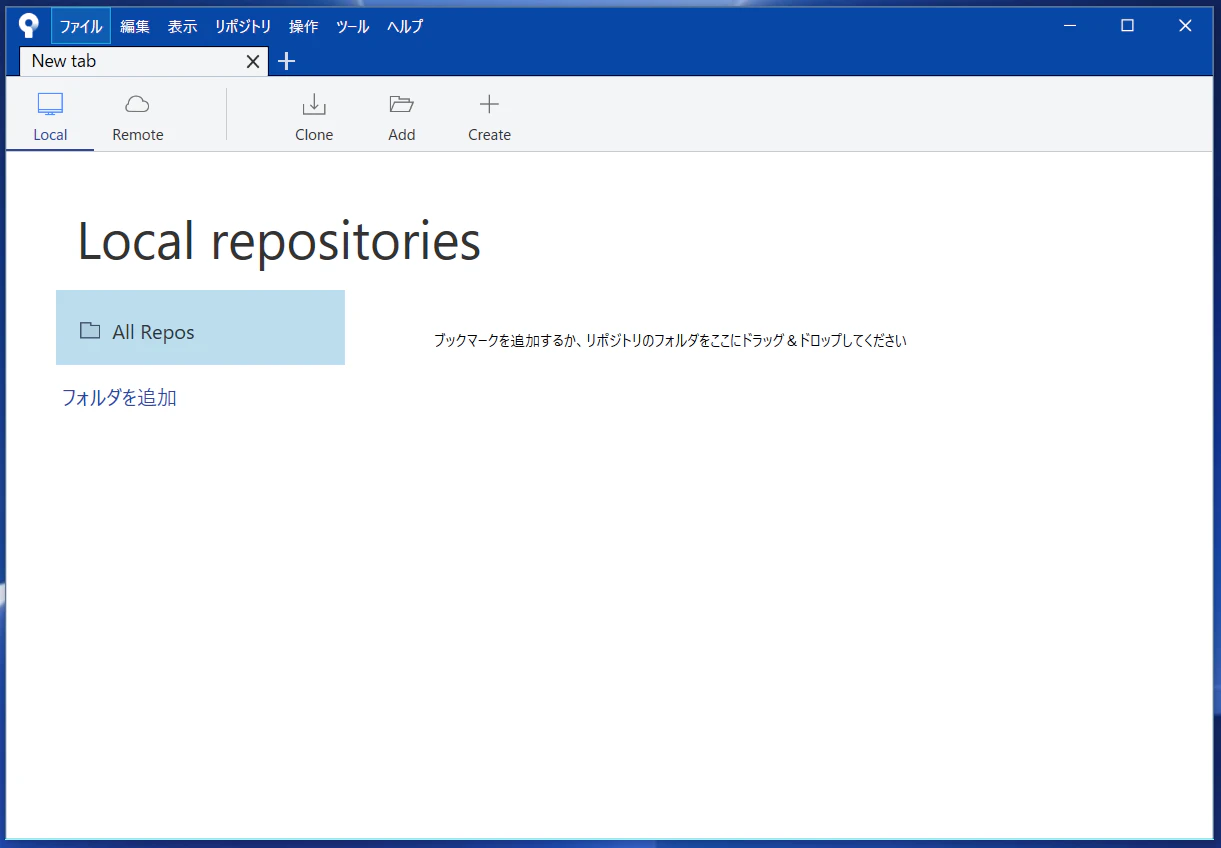Click the Clone download icon
The height and width of the screenshot is (848, 1221).
314,104
